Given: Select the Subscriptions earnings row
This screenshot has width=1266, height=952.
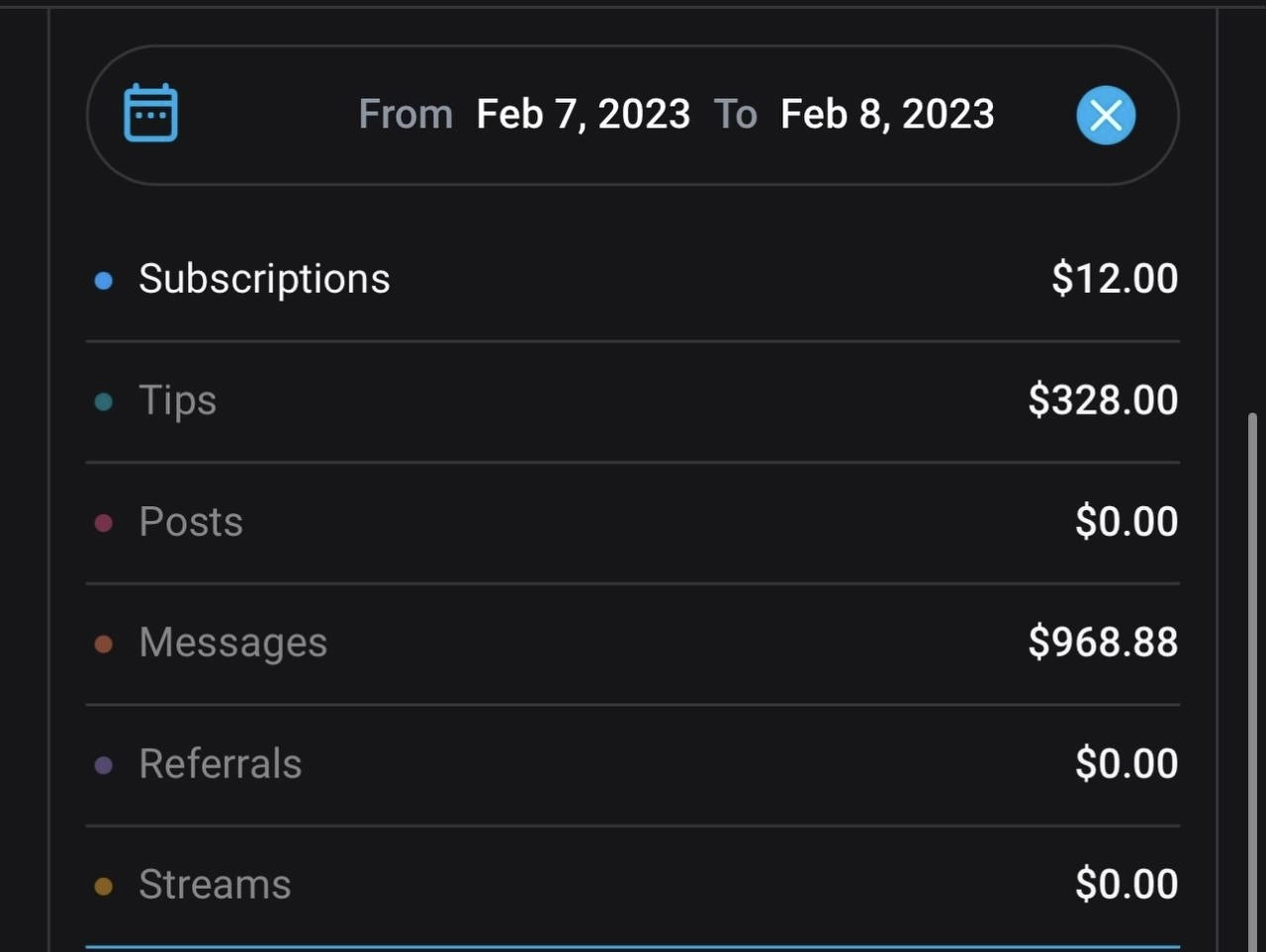Looking at the screenshot, I should tap(633, 280).
